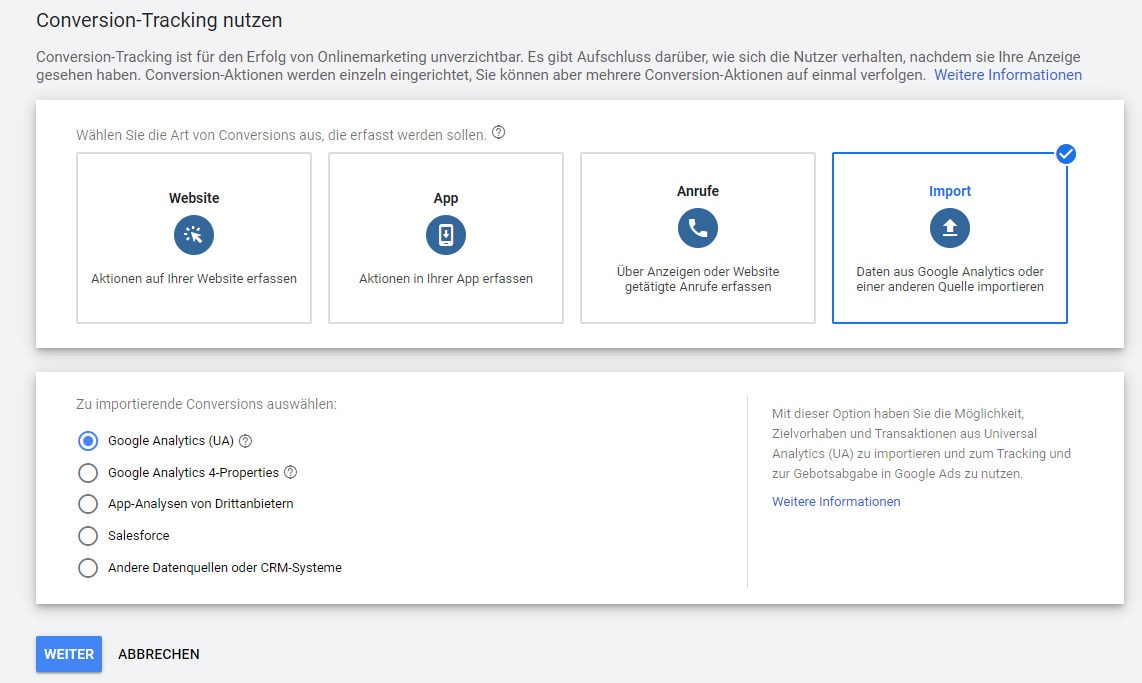Select Google Analytics 4-Properties radio button
The height and width of the screenshot is (683, 1142).
click(87, 473)
